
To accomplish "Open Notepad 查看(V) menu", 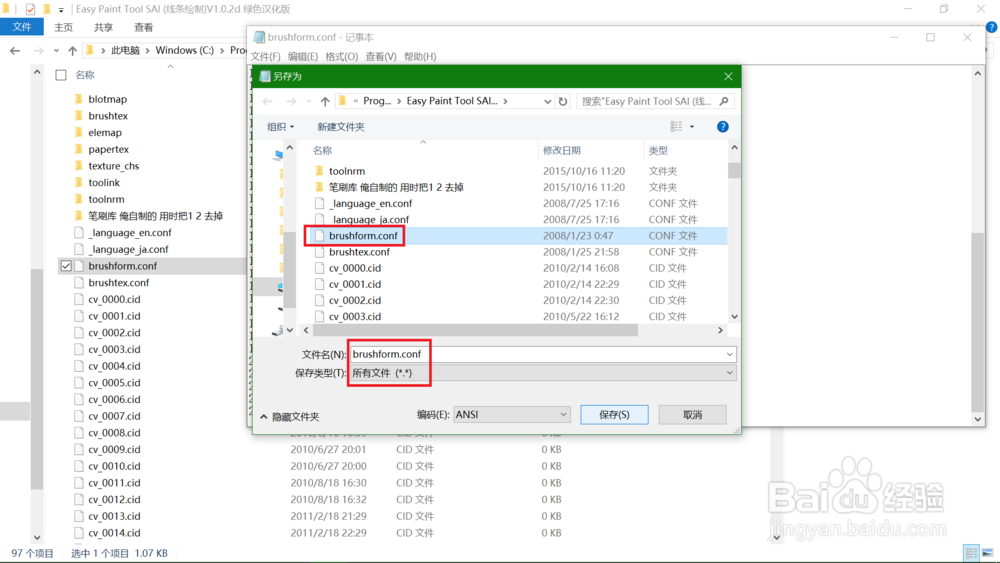I will coord(381,56).
